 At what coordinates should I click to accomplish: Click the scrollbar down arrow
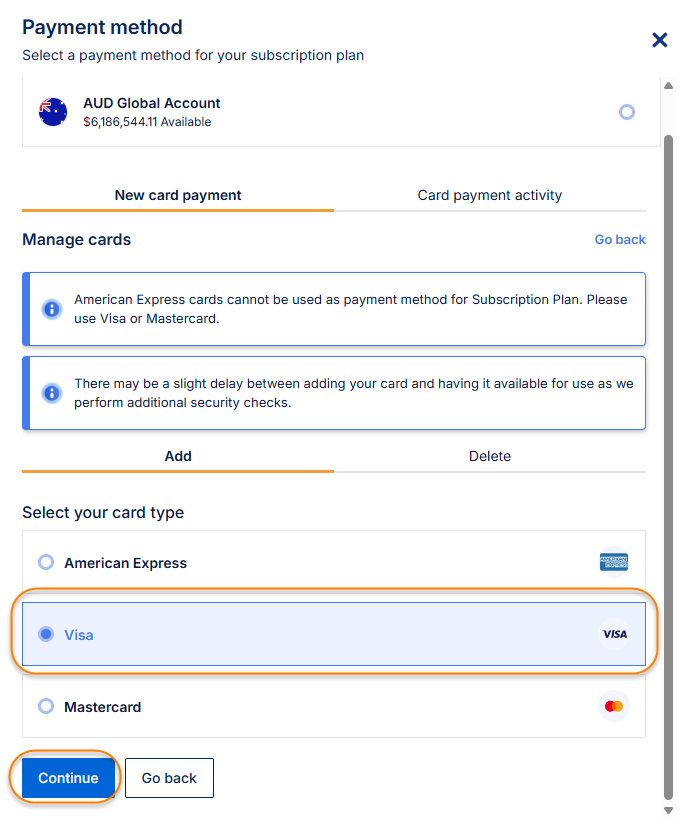click(x=669, y=809)
